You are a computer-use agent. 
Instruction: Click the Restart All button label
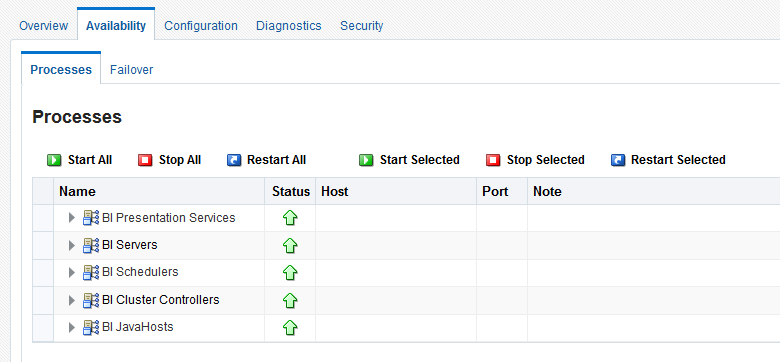pyautogui.click(x=277, y=160)
